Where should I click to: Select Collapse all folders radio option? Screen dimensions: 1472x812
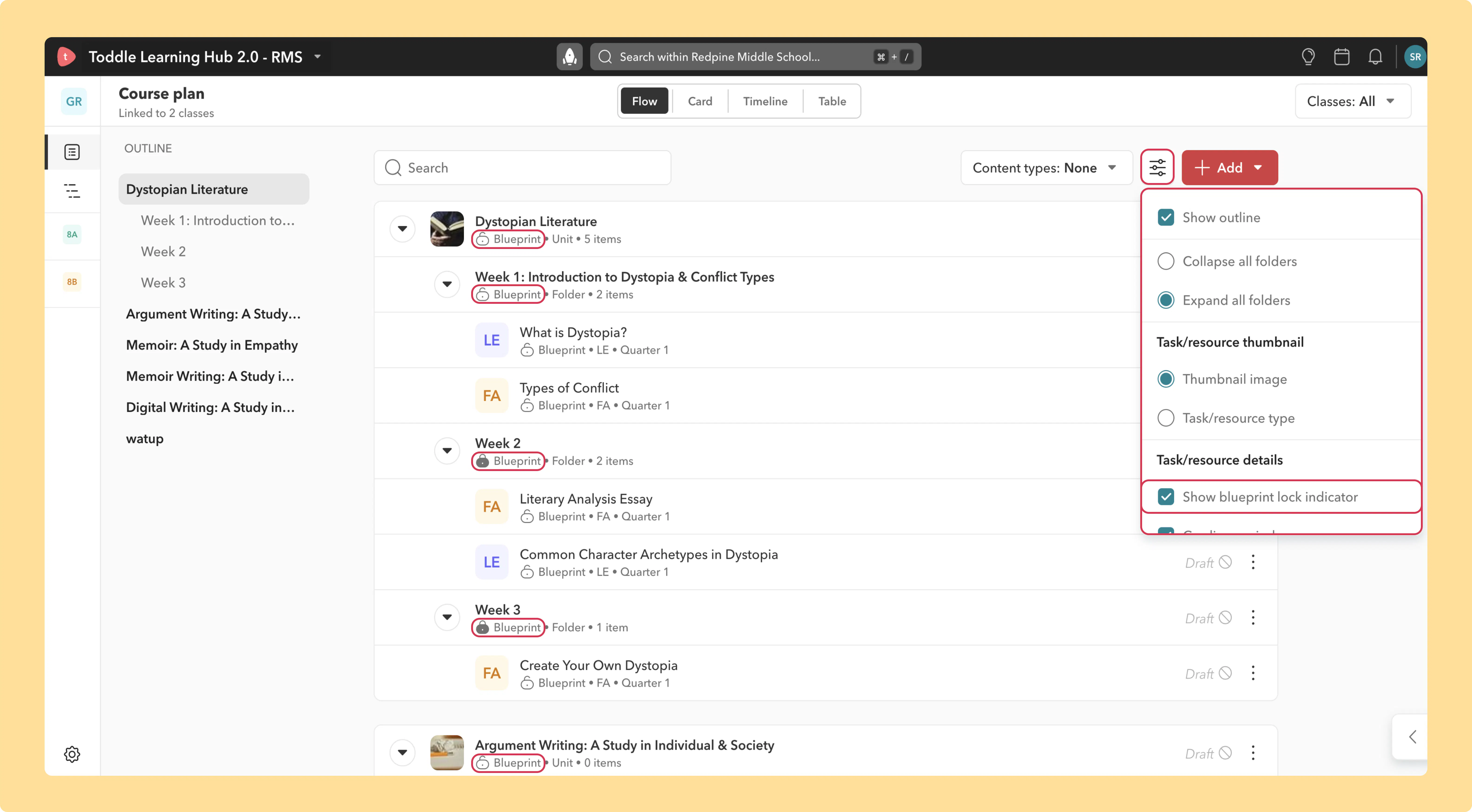click(x=1166, y=261)
